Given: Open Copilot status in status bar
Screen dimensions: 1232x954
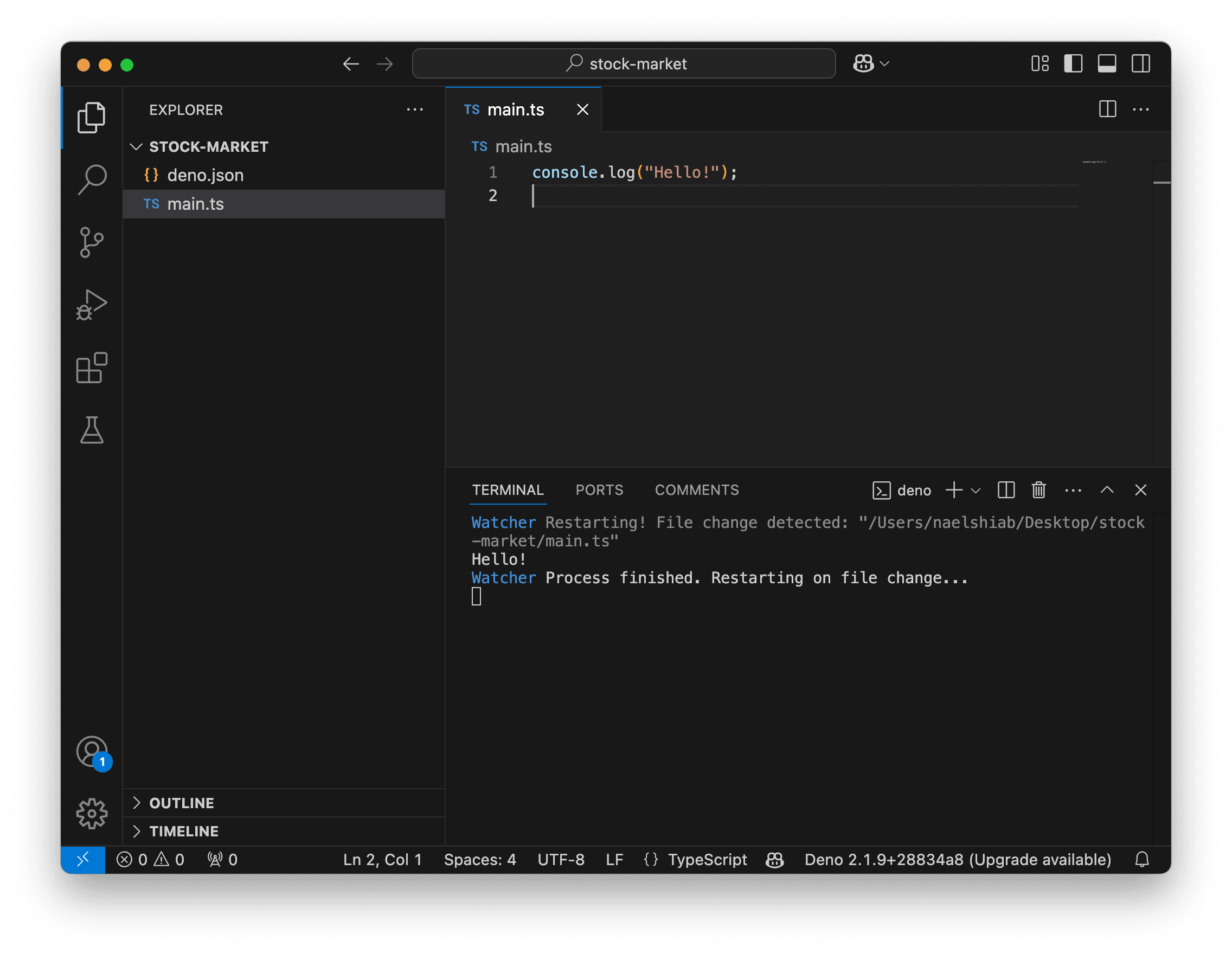Looking at the screenshot, I should click(774, 859).
